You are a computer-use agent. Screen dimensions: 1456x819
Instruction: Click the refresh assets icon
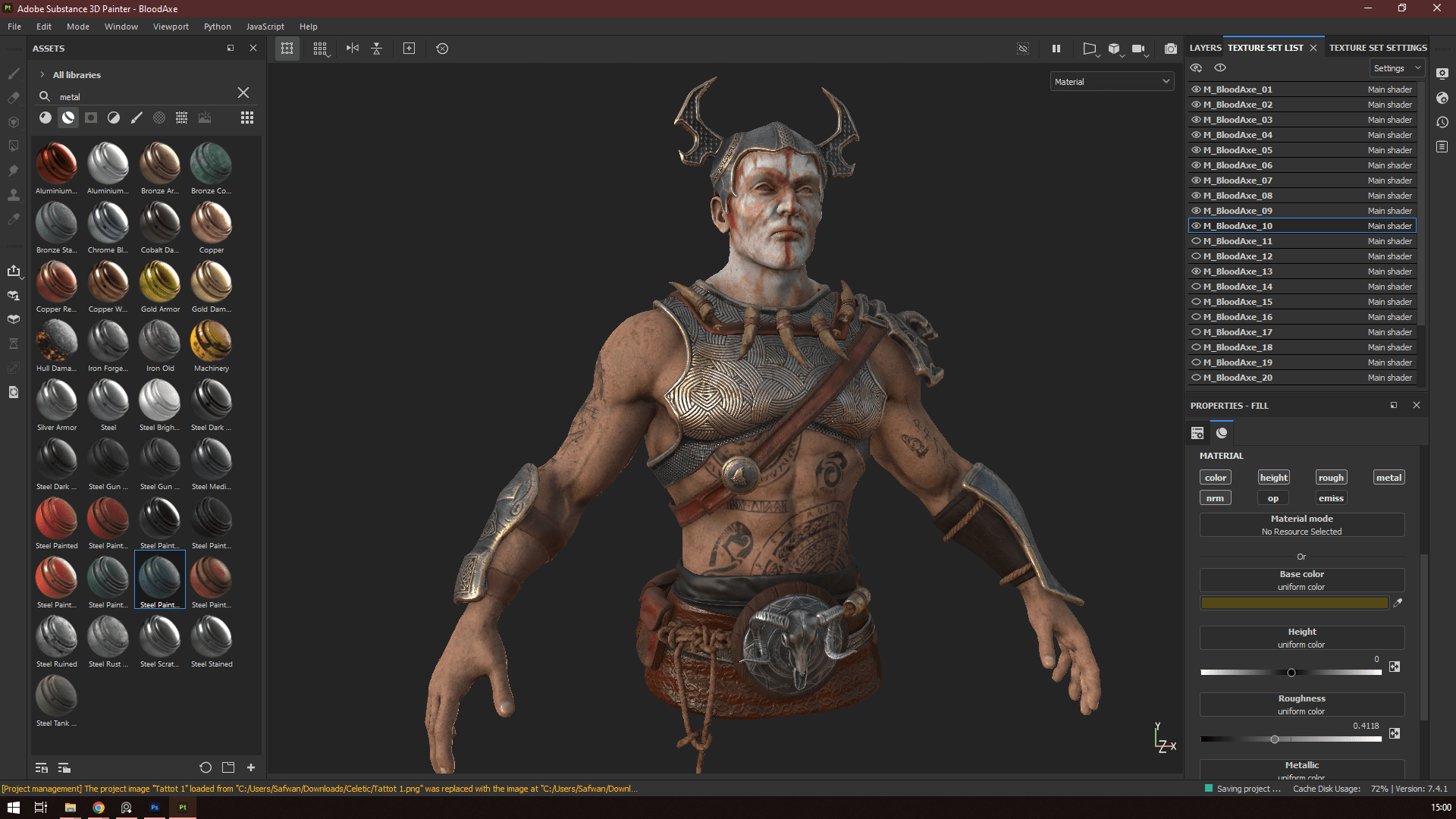(206, 767)
